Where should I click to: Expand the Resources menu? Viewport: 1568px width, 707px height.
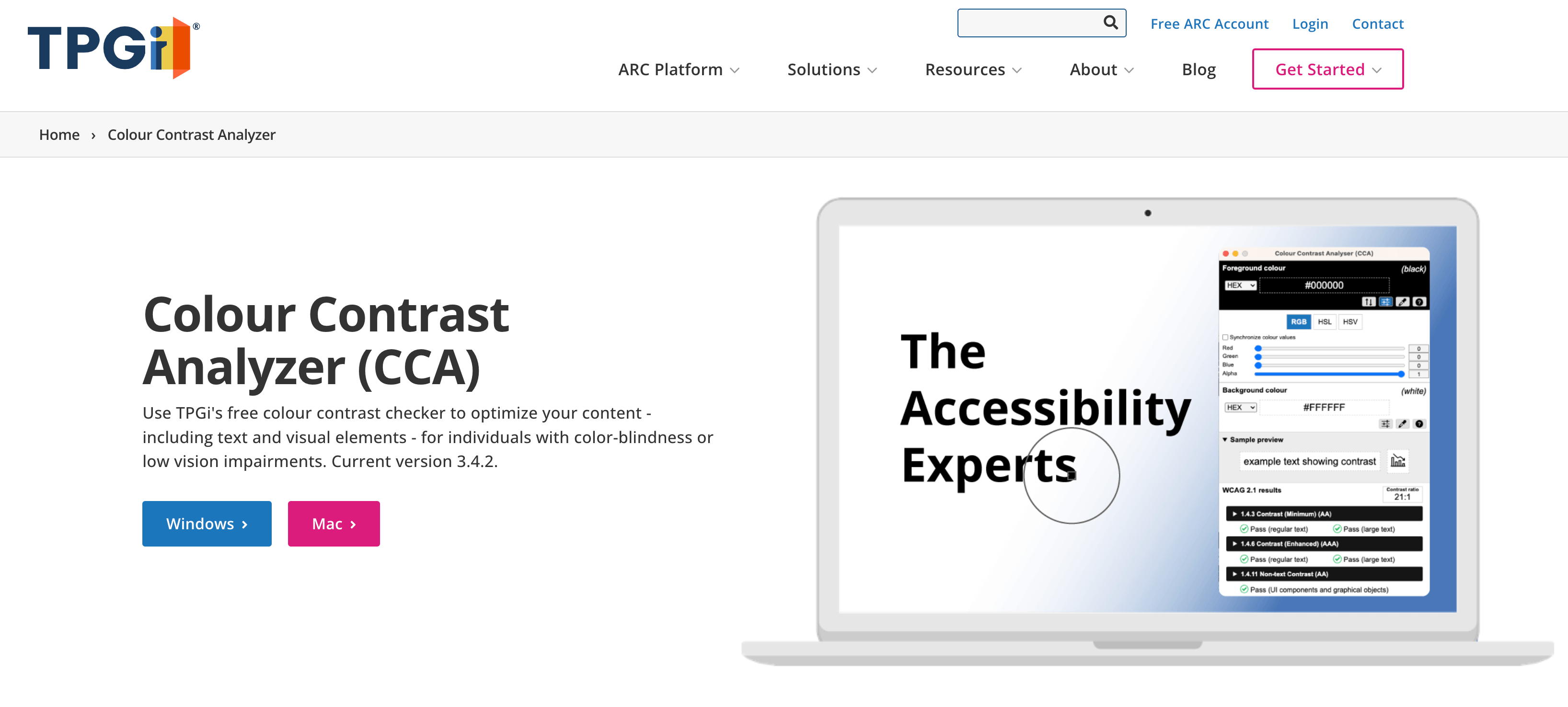pyautogui.click(x=973, y=70)
